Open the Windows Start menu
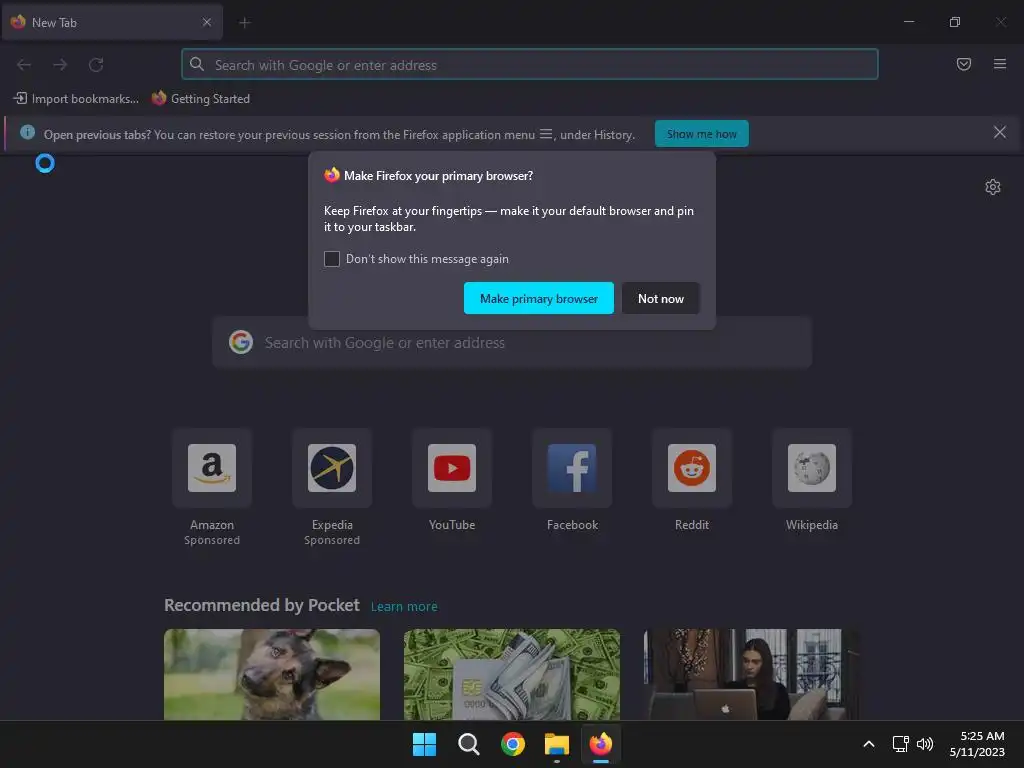Viewport: 1024px width, 768px height. [x=424, y=744]
